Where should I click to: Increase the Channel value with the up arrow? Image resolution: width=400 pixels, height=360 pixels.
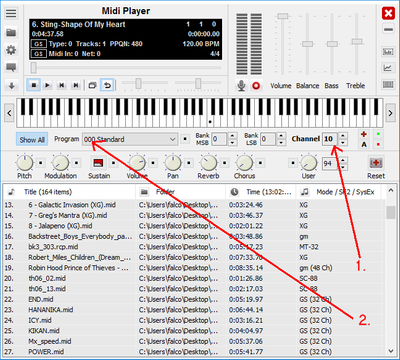(x=343, y=136)
